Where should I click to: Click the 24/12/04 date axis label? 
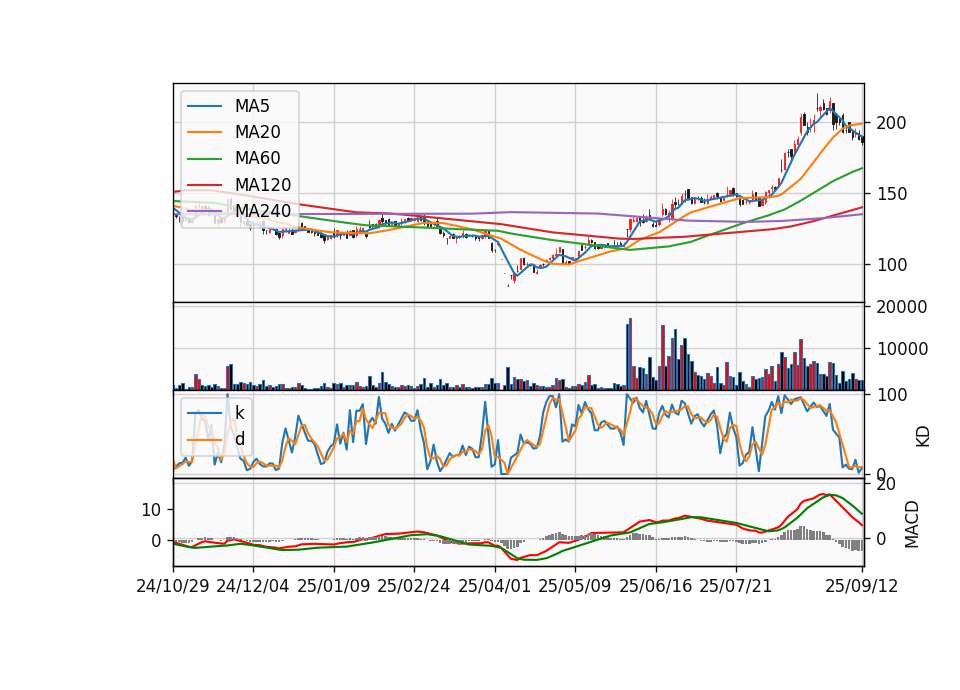pos(253,586)
